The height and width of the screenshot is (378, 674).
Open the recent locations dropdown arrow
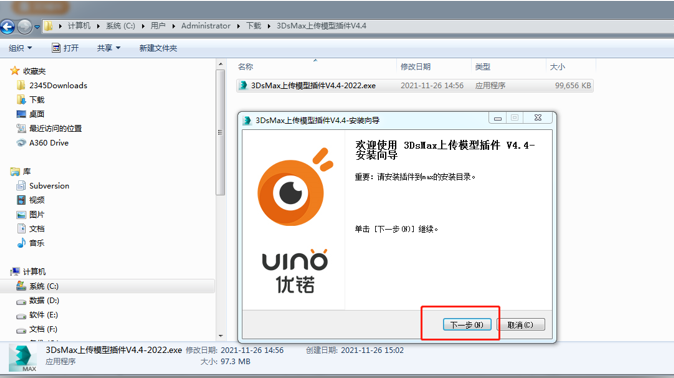coord(37,27)
